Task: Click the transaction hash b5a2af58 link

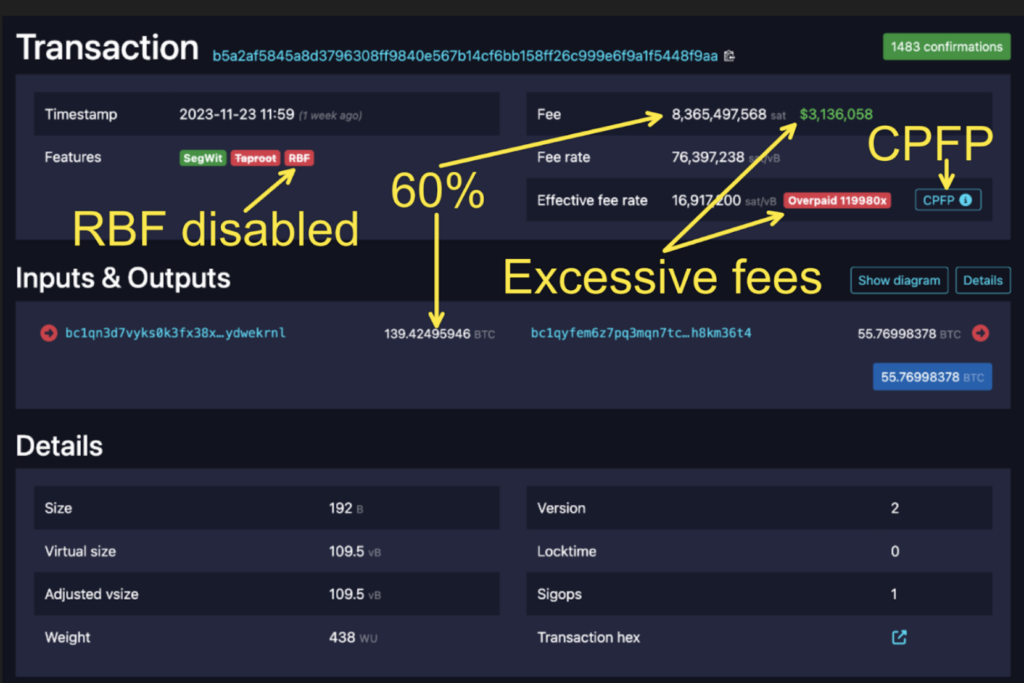Action: click(464, 56)
